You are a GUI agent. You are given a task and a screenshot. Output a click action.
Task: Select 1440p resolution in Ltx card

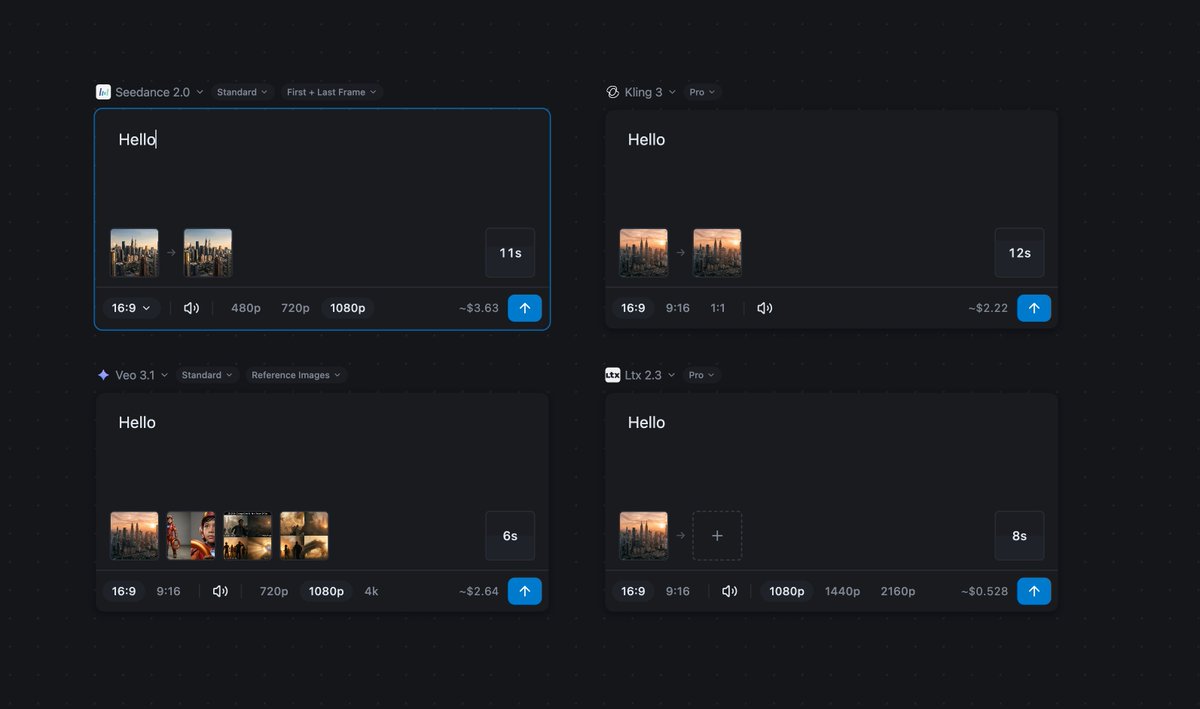tap(842, 591)
